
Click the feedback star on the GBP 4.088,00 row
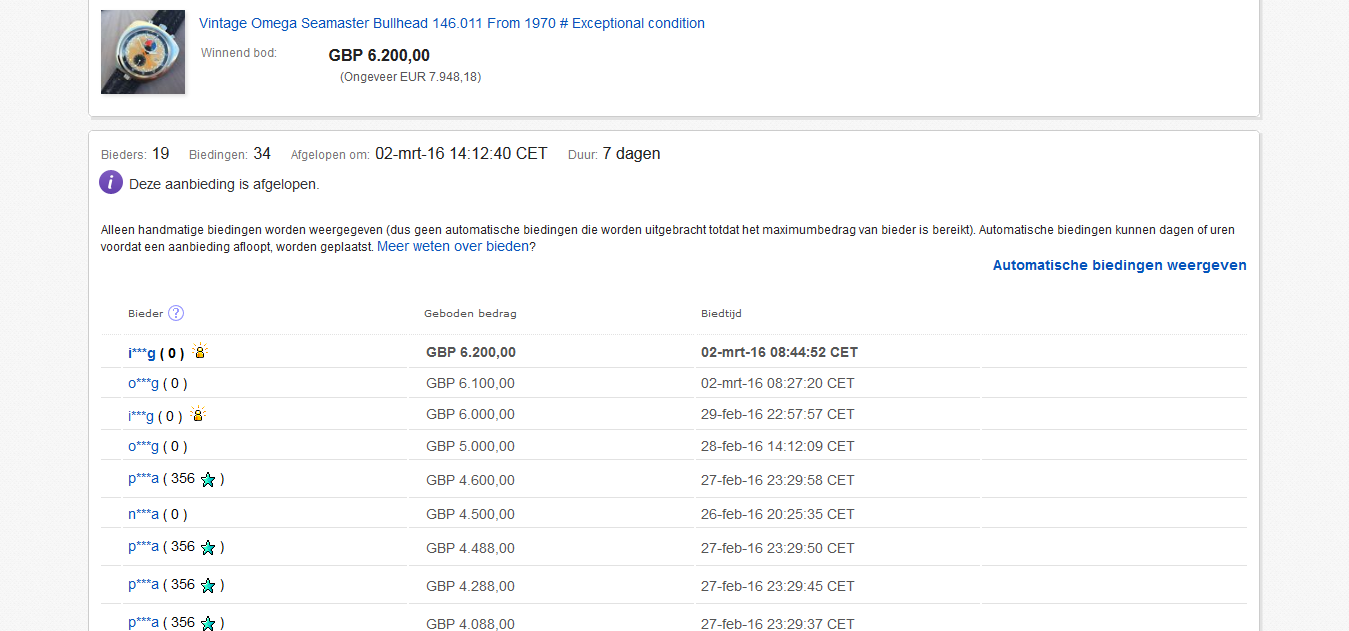coord(208,623)
